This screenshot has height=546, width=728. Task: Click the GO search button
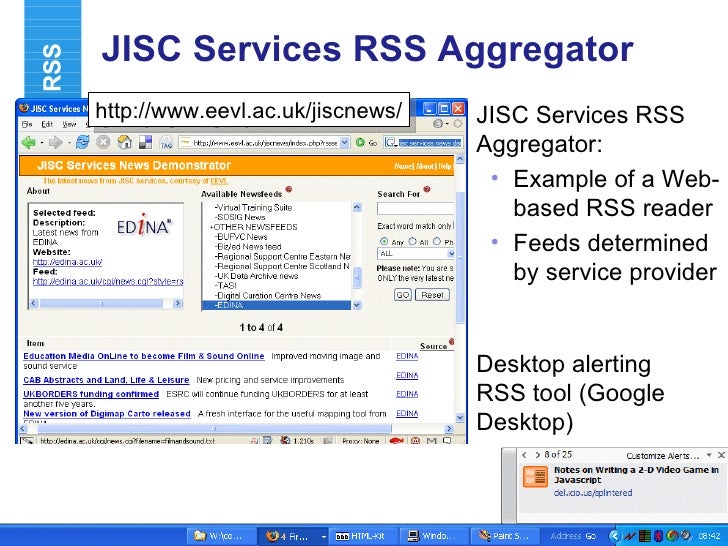[403, 295]
